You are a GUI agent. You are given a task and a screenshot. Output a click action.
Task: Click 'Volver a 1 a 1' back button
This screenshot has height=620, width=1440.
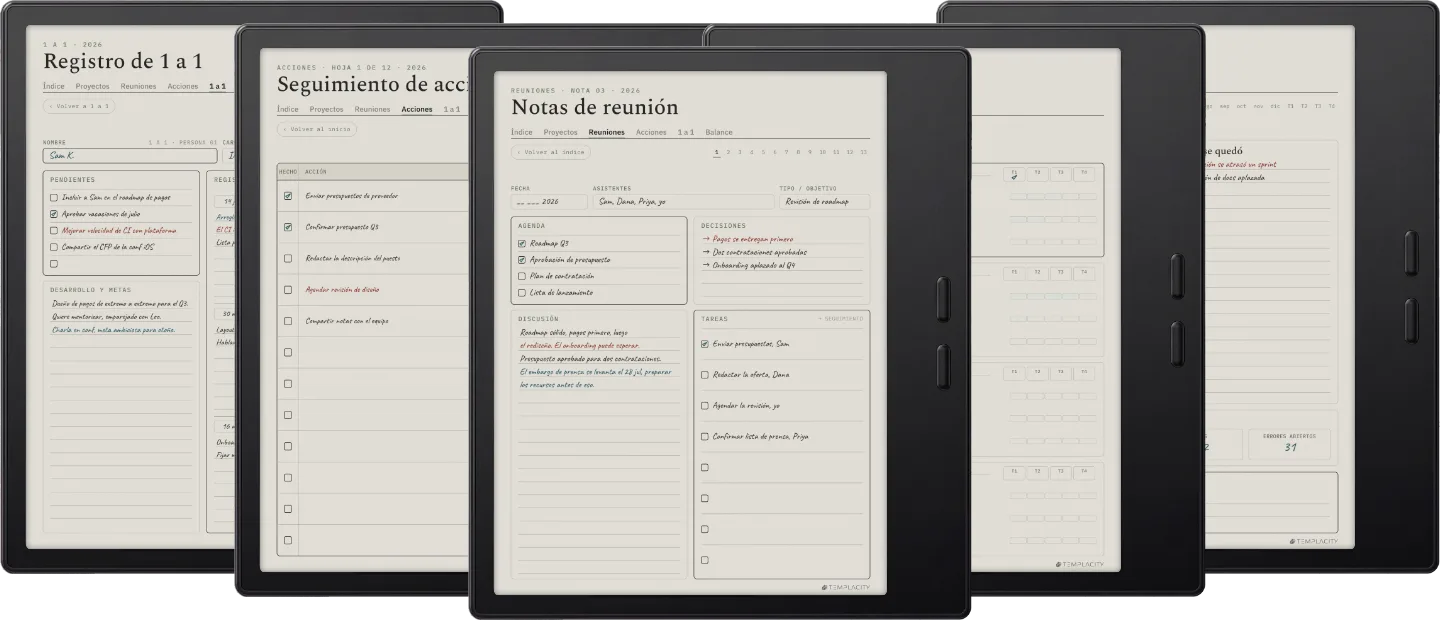80,106
